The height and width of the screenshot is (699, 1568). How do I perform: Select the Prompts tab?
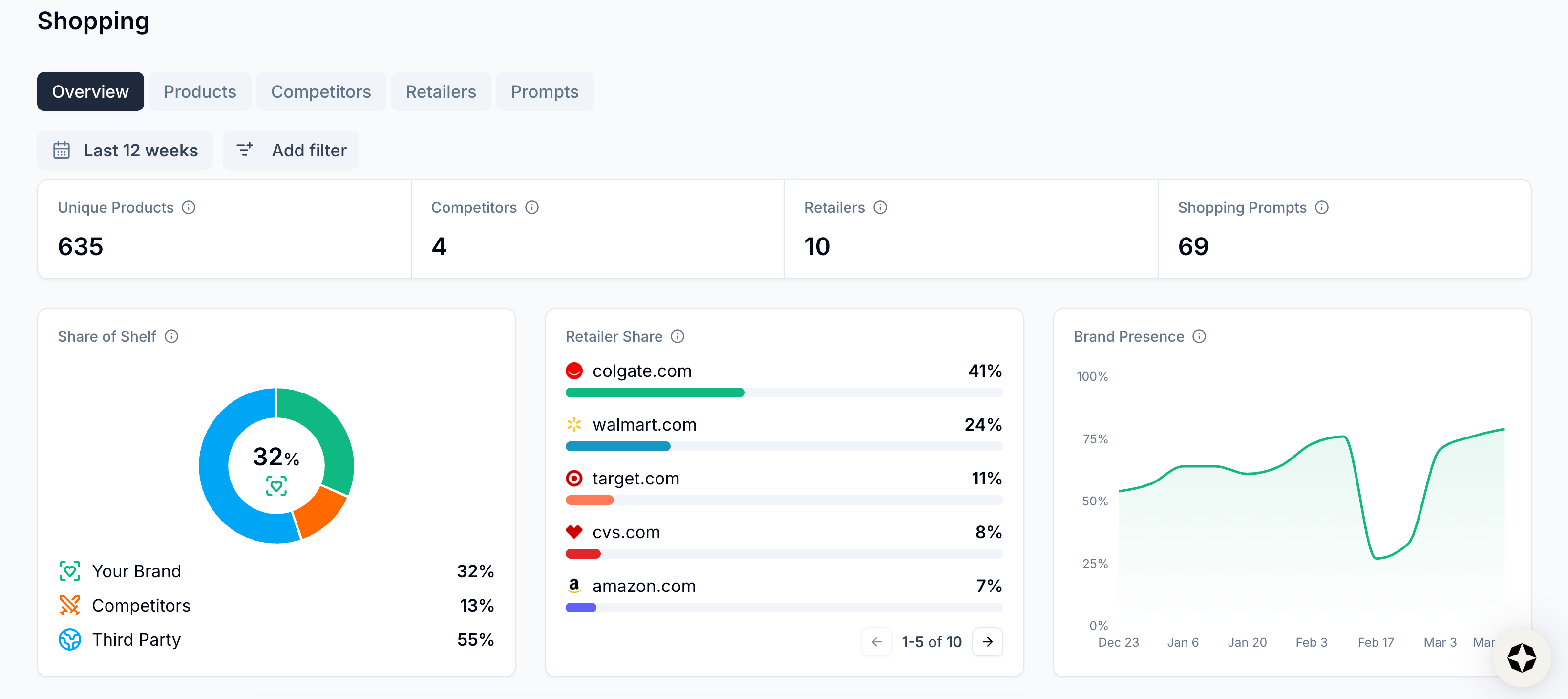pos(544,92)
